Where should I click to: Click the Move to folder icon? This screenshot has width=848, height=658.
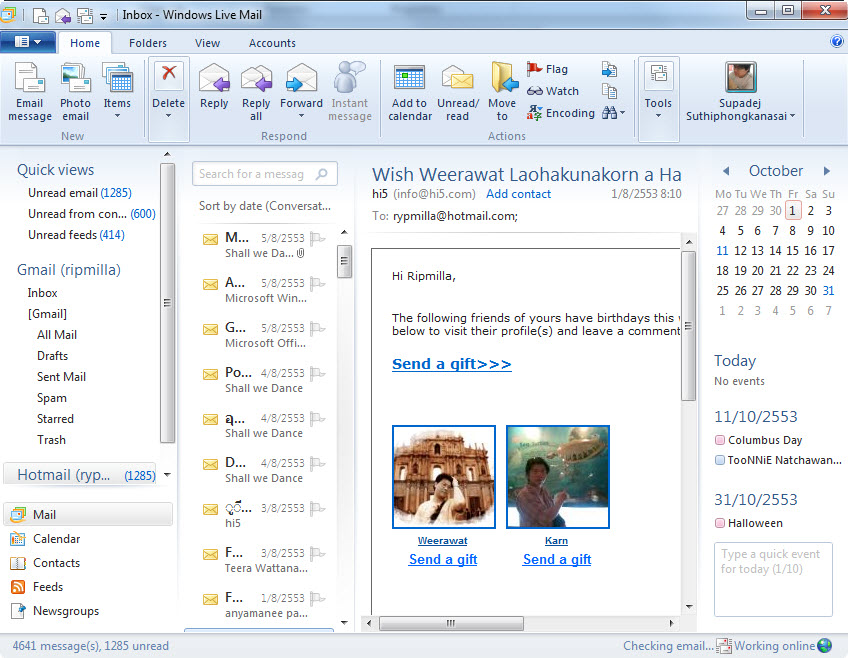502,79
